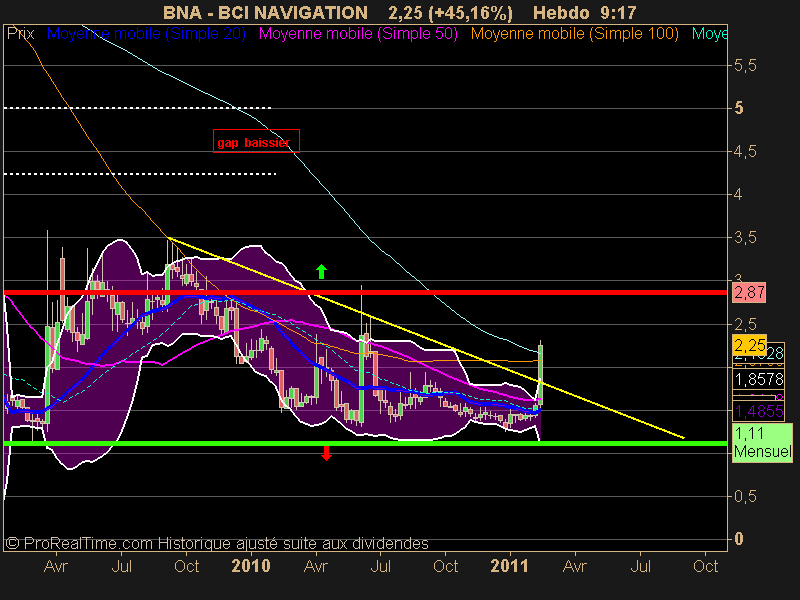Click the yellow descending trendline

(427, 337)
